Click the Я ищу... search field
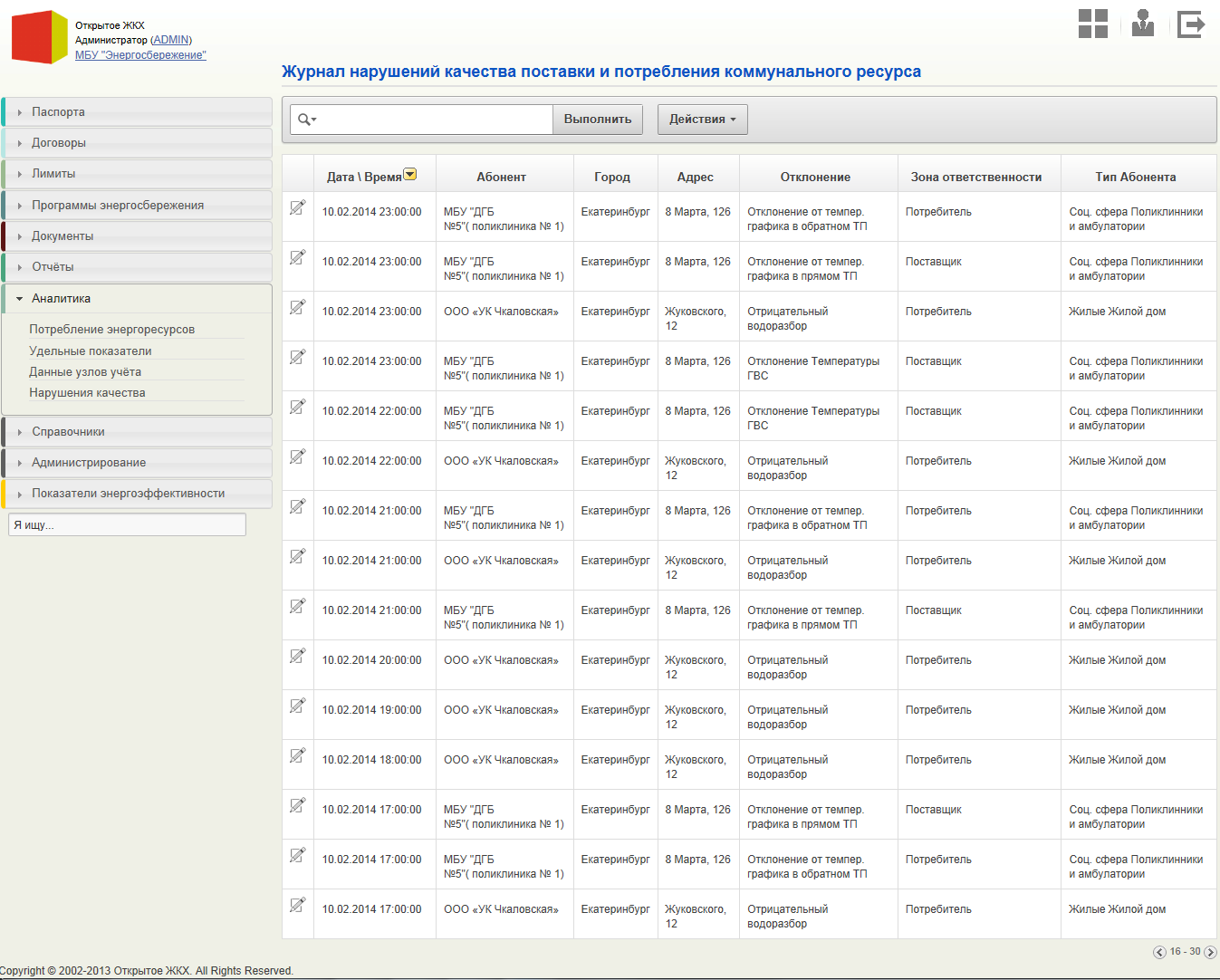Viewport: 1220px width, 980px height. click(127, 525)
